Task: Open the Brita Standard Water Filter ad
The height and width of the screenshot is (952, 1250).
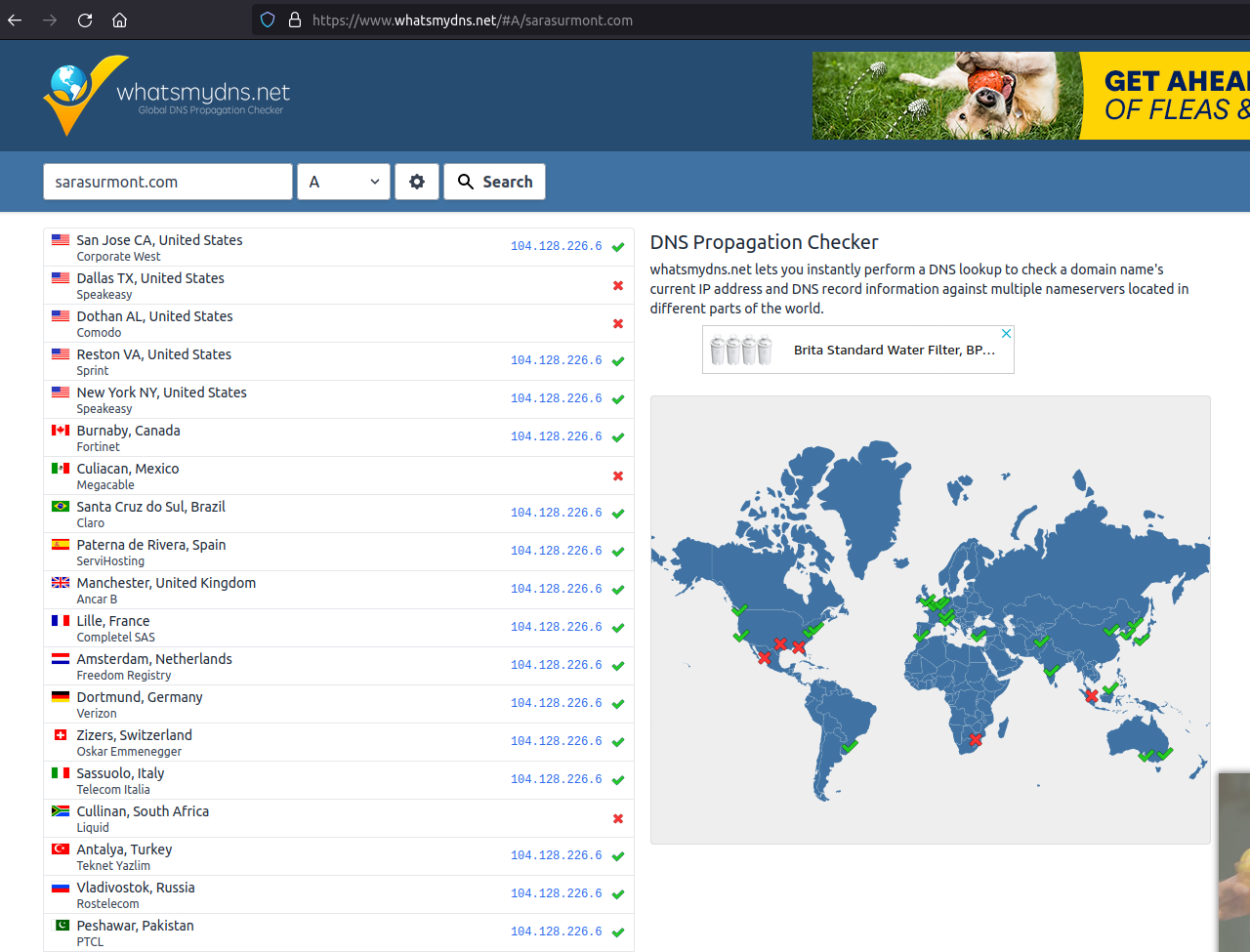Action: [894, 350]
